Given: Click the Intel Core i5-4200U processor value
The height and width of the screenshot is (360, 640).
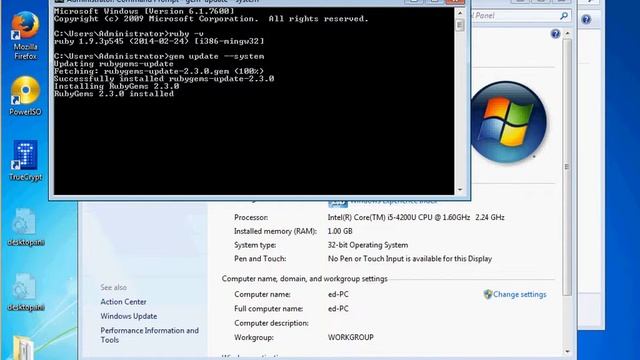Looking at the screenshot, I should click(416, 218).
